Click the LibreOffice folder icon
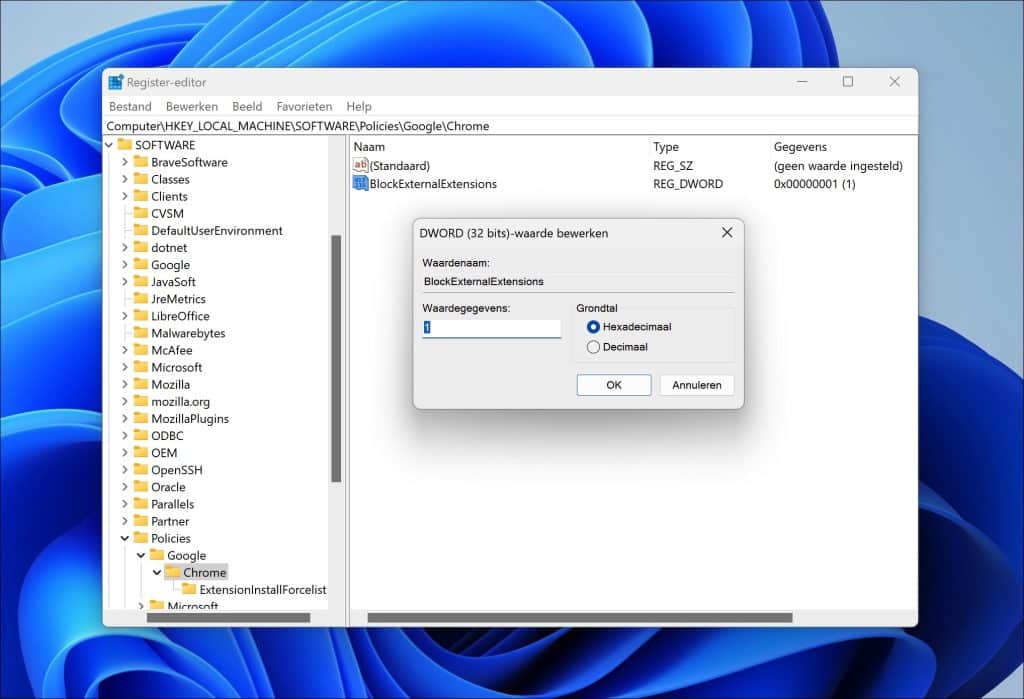This screenshot has width=1024, height=699. 140,316
